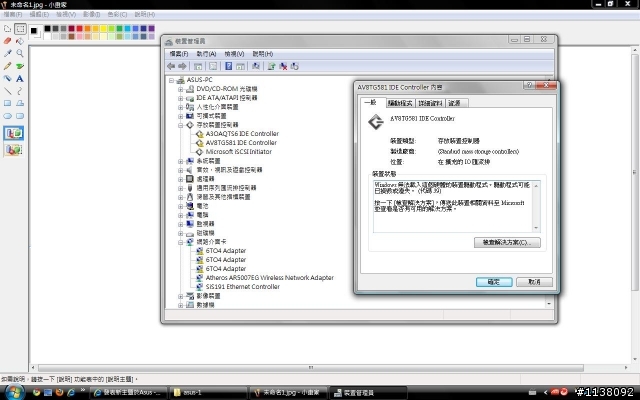Collapse the 存放裝置控制器 tree node
Screen dimensions: 640x400
click(180, 125)
